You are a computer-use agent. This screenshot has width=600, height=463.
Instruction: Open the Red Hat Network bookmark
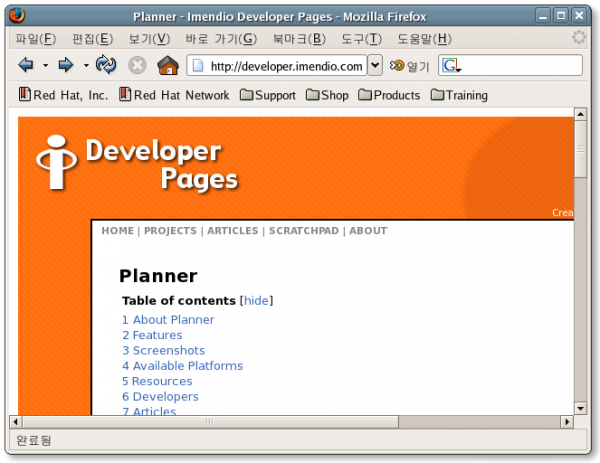[x=174, y=95]
